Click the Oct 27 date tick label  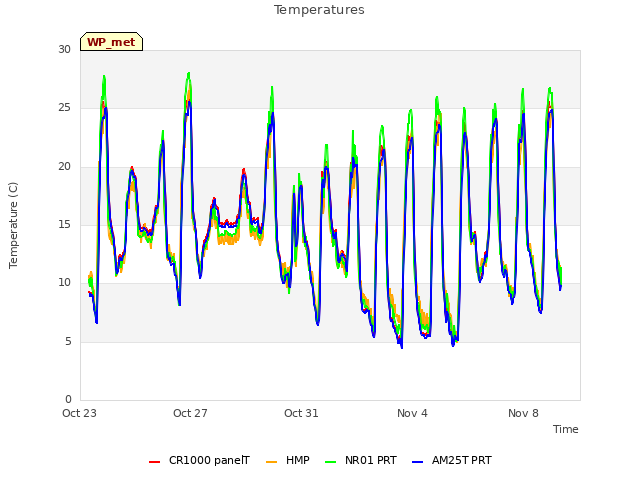190,413
